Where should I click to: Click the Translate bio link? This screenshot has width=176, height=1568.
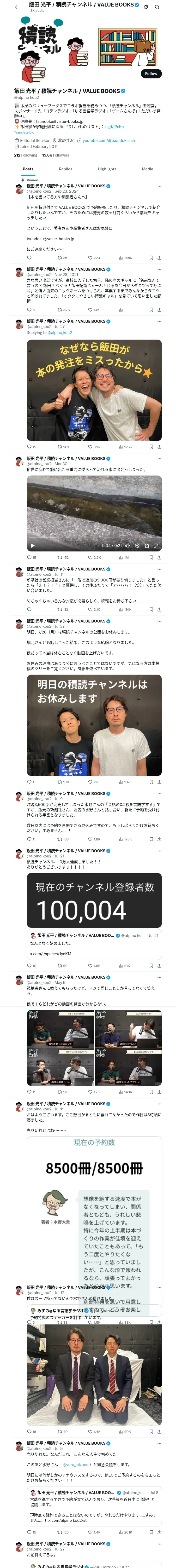tap(24, 132)
